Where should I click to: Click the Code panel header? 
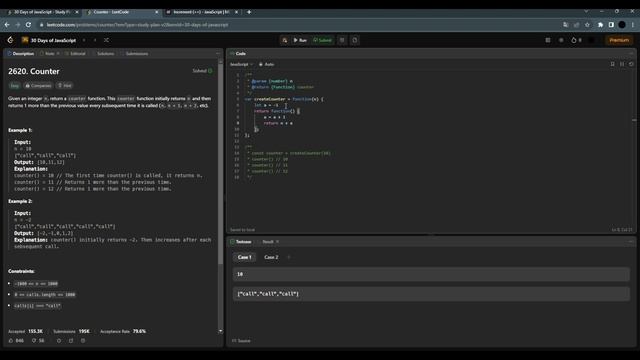pyautogui.click(x=238, y=53)
